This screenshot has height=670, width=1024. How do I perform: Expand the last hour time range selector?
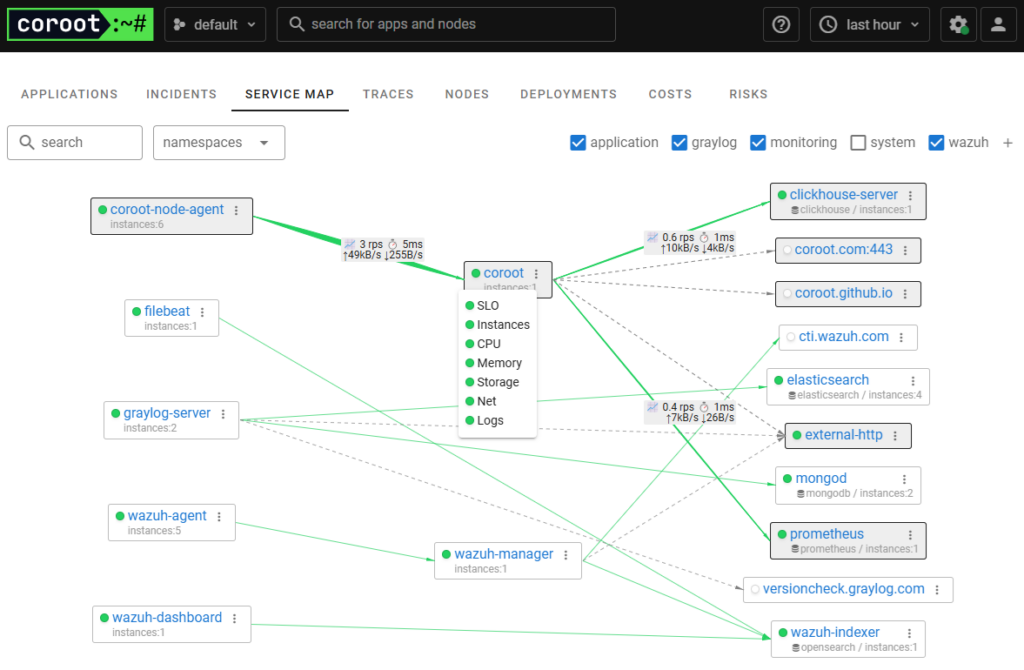coord(870,24)
